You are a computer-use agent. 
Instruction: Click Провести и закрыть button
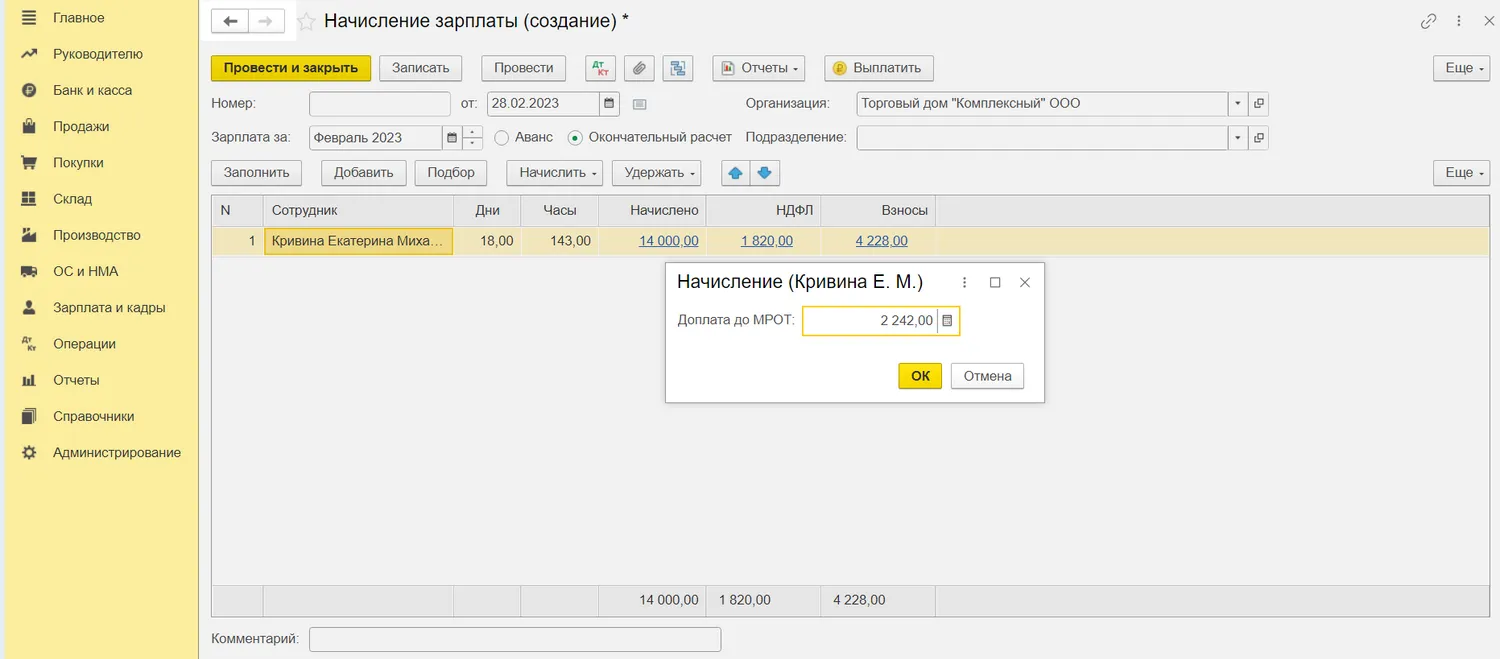tap(291, 68)
